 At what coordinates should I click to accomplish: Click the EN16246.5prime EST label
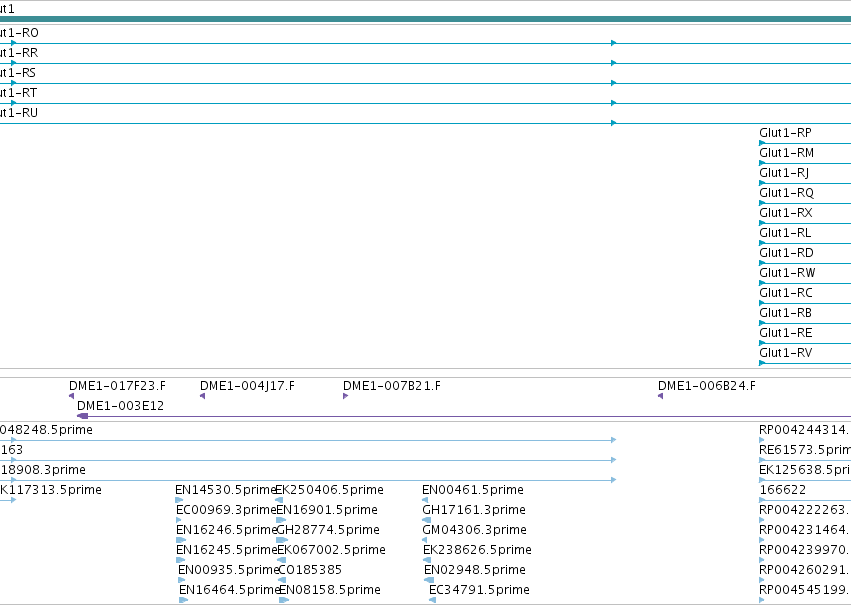coord(226,530)
